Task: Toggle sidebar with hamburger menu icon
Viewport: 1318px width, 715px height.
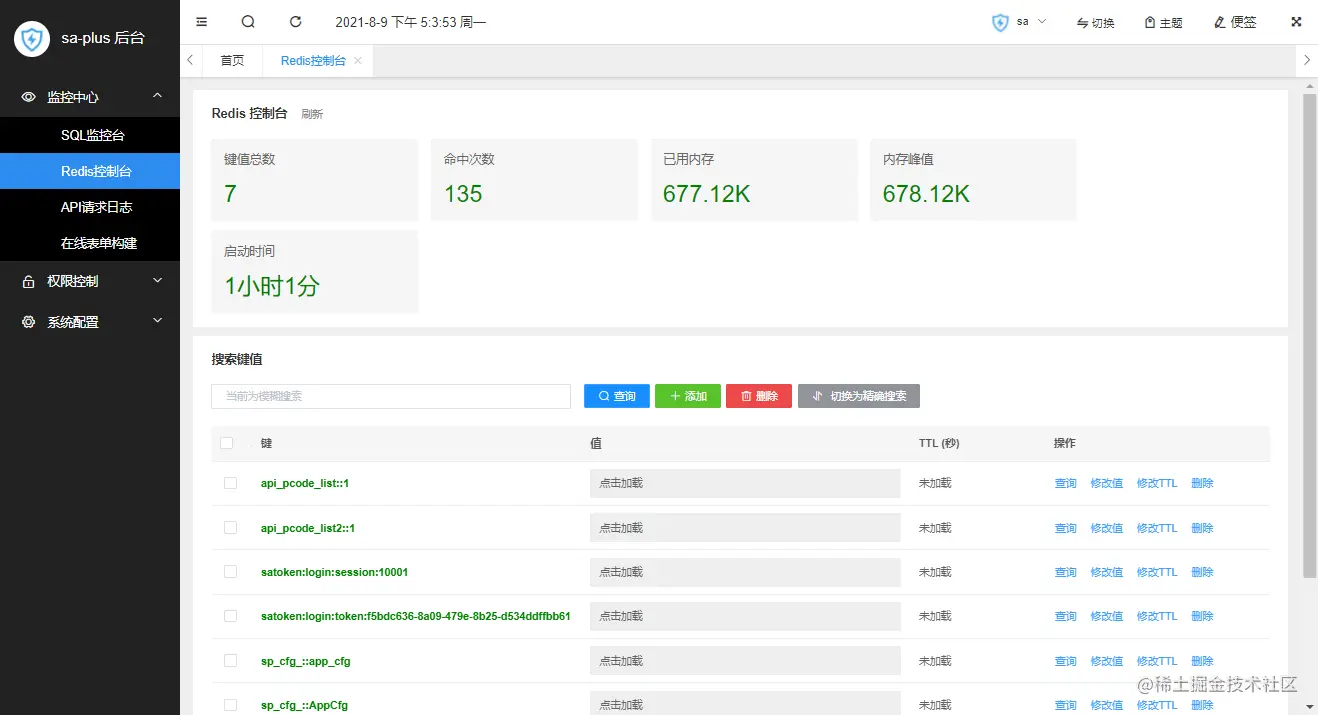Action: (x=202, y=21)
